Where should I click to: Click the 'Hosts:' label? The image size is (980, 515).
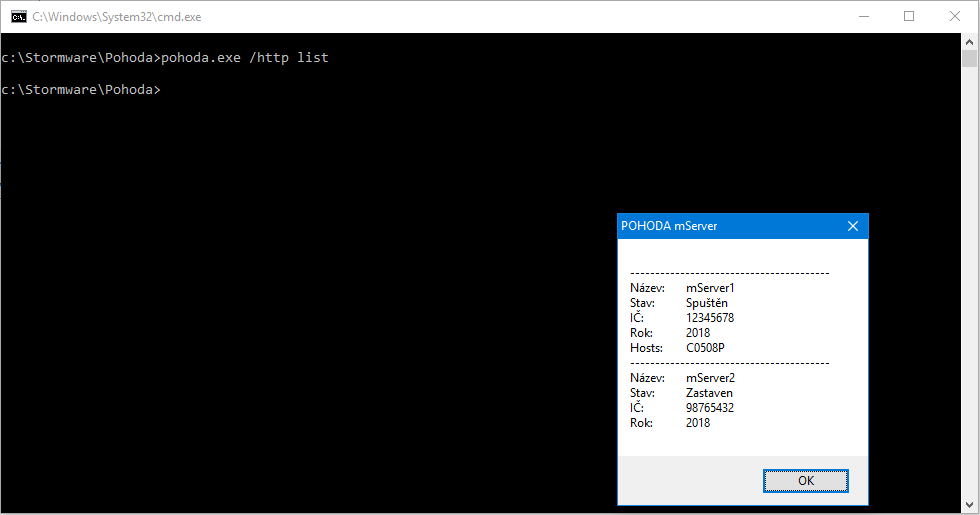[646, 348]
